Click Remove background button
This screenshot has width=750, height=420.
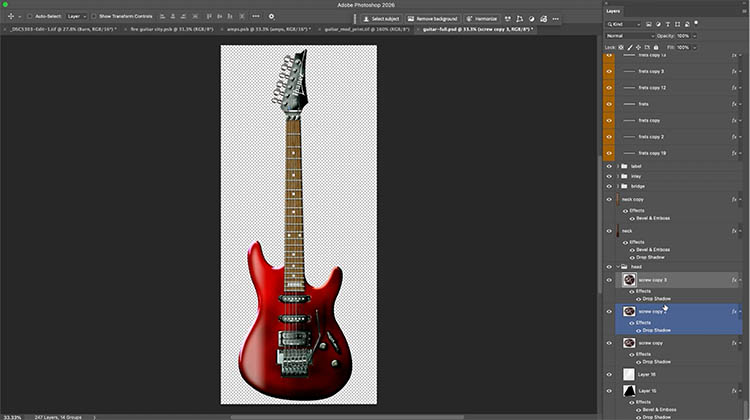pos(433,19)
